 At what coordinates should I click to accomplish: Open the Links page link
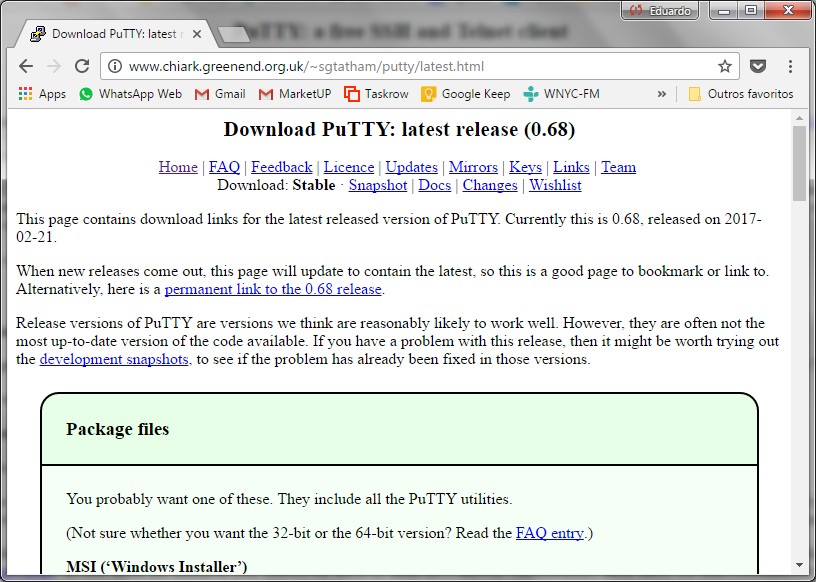pyautogui.click(x=571, y=167)
